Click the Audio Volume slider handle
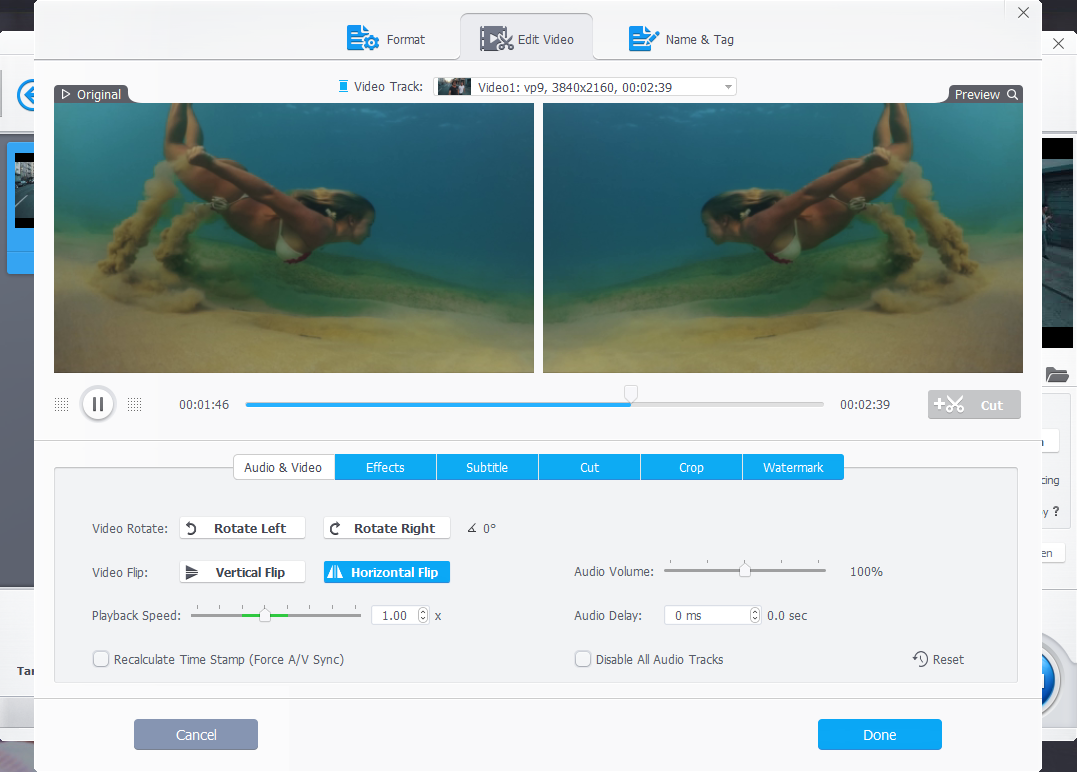This screenshot has width=1077, height=772. [x=745, y=570]
